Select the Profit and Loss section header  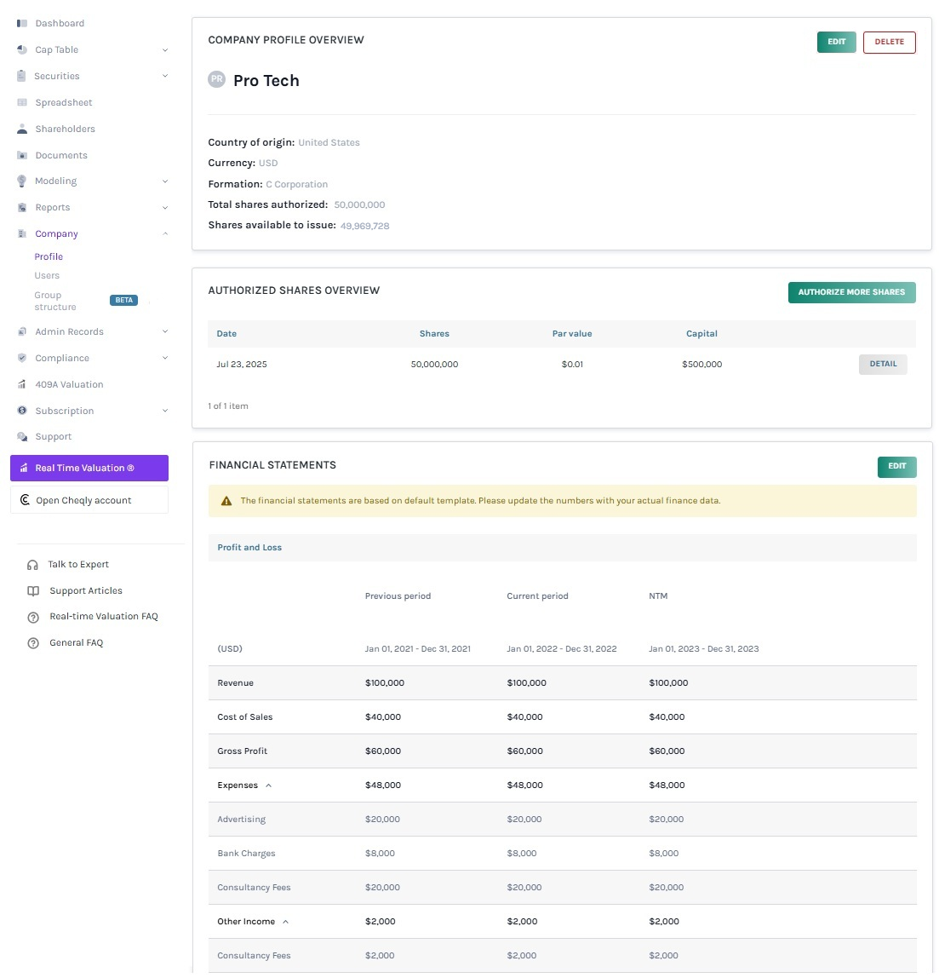(250, 547)
